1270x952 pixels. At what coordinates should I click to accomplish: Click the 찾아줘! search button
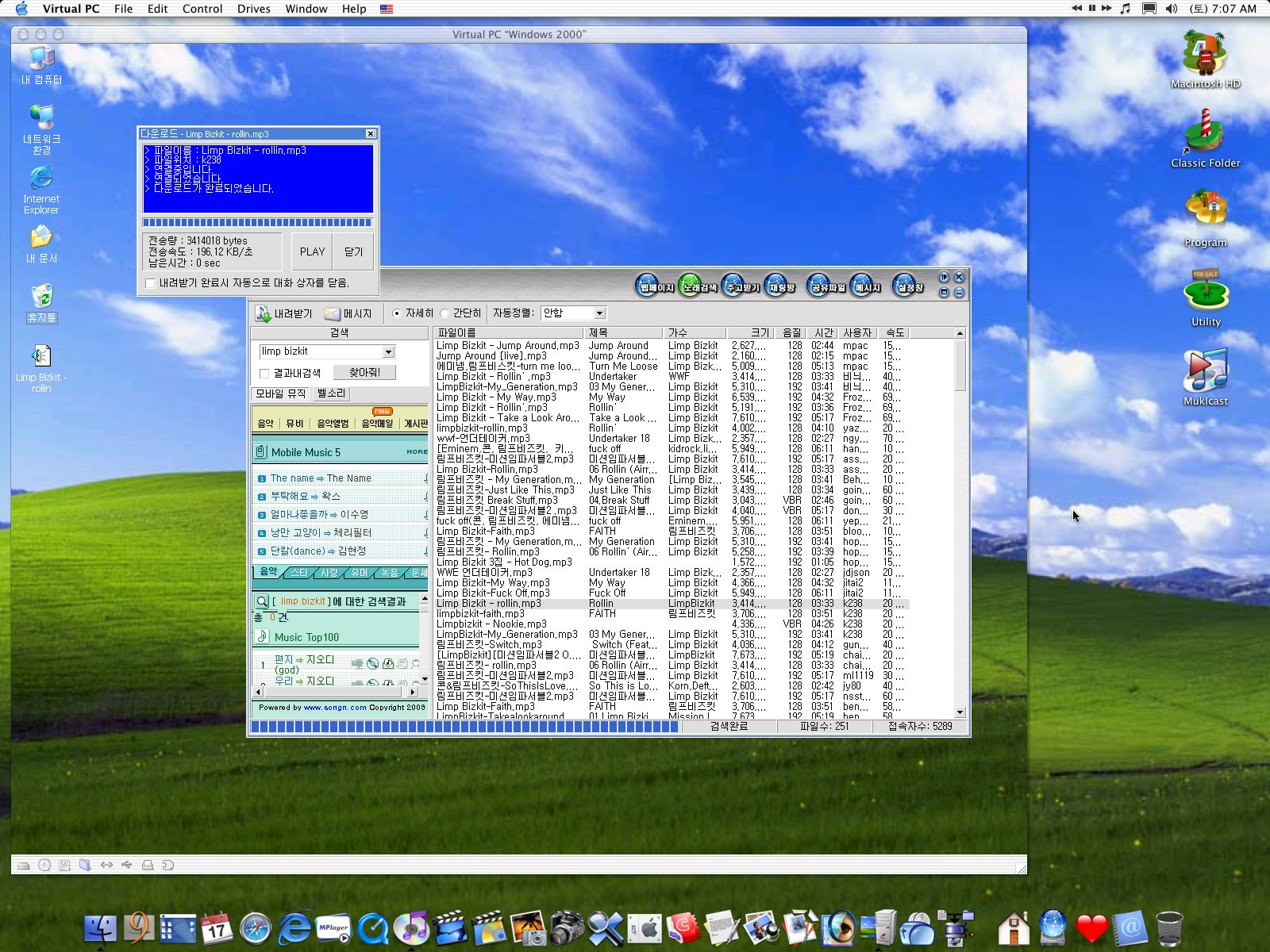tap(364, 372)
